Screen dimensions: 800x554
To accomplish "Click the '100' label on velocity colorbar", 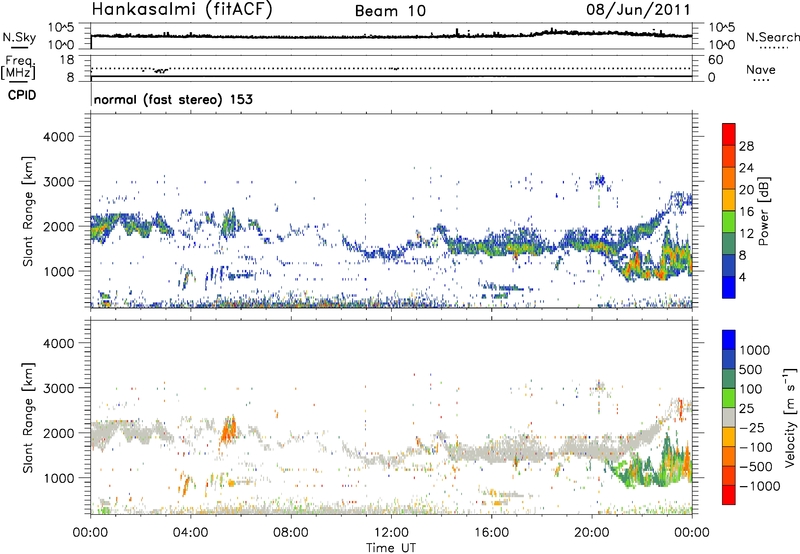I will (750, 389).
